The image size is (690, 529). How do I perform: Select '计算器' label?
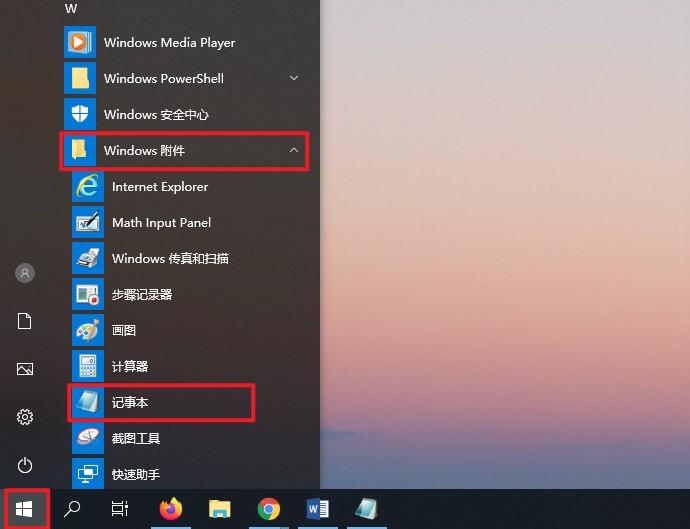coord(130,366)
